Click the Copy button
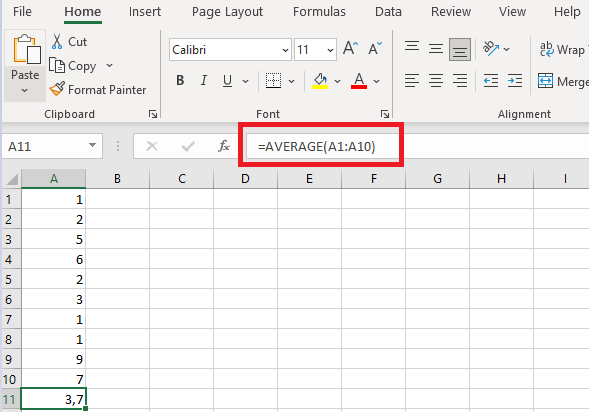This screenshot has height=412, width=589. tap(73, 66)
